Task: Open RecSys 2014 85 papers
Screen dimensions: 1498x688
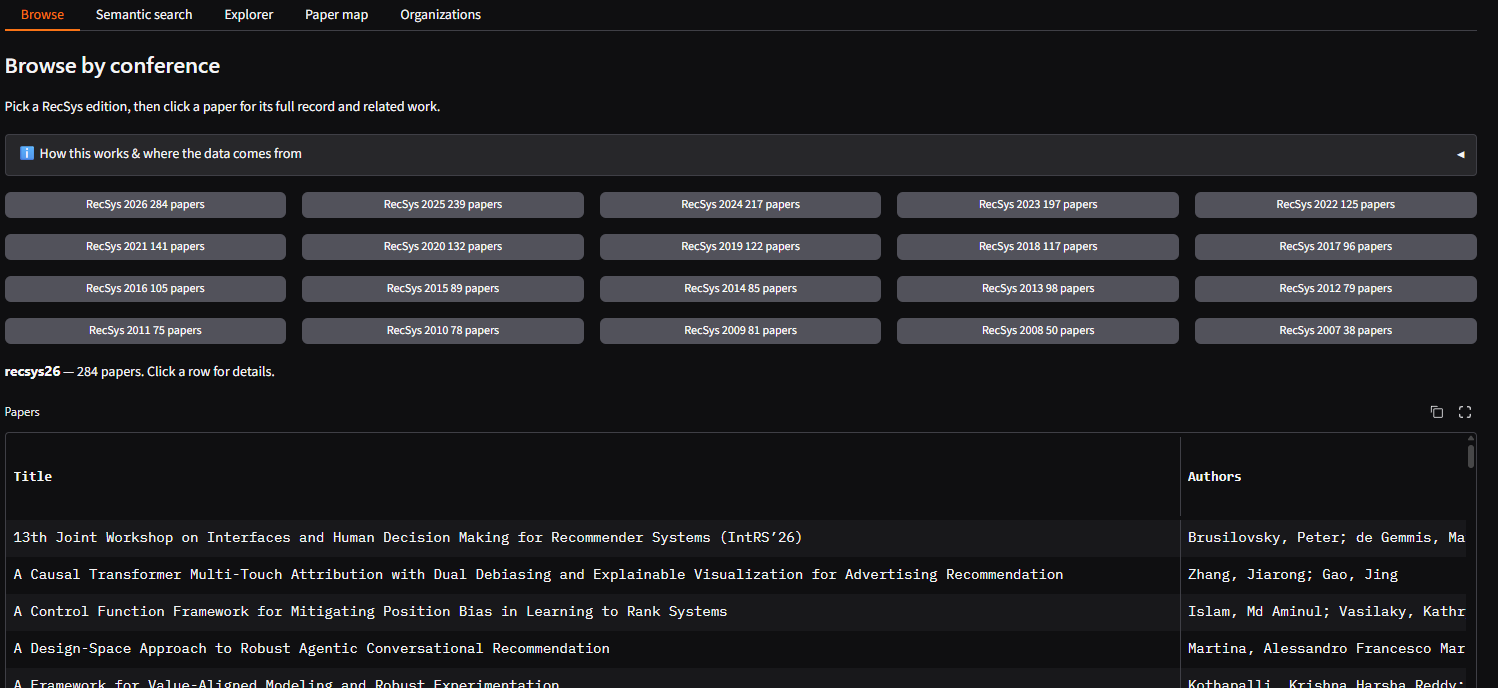Action: [x=740, y=289]
